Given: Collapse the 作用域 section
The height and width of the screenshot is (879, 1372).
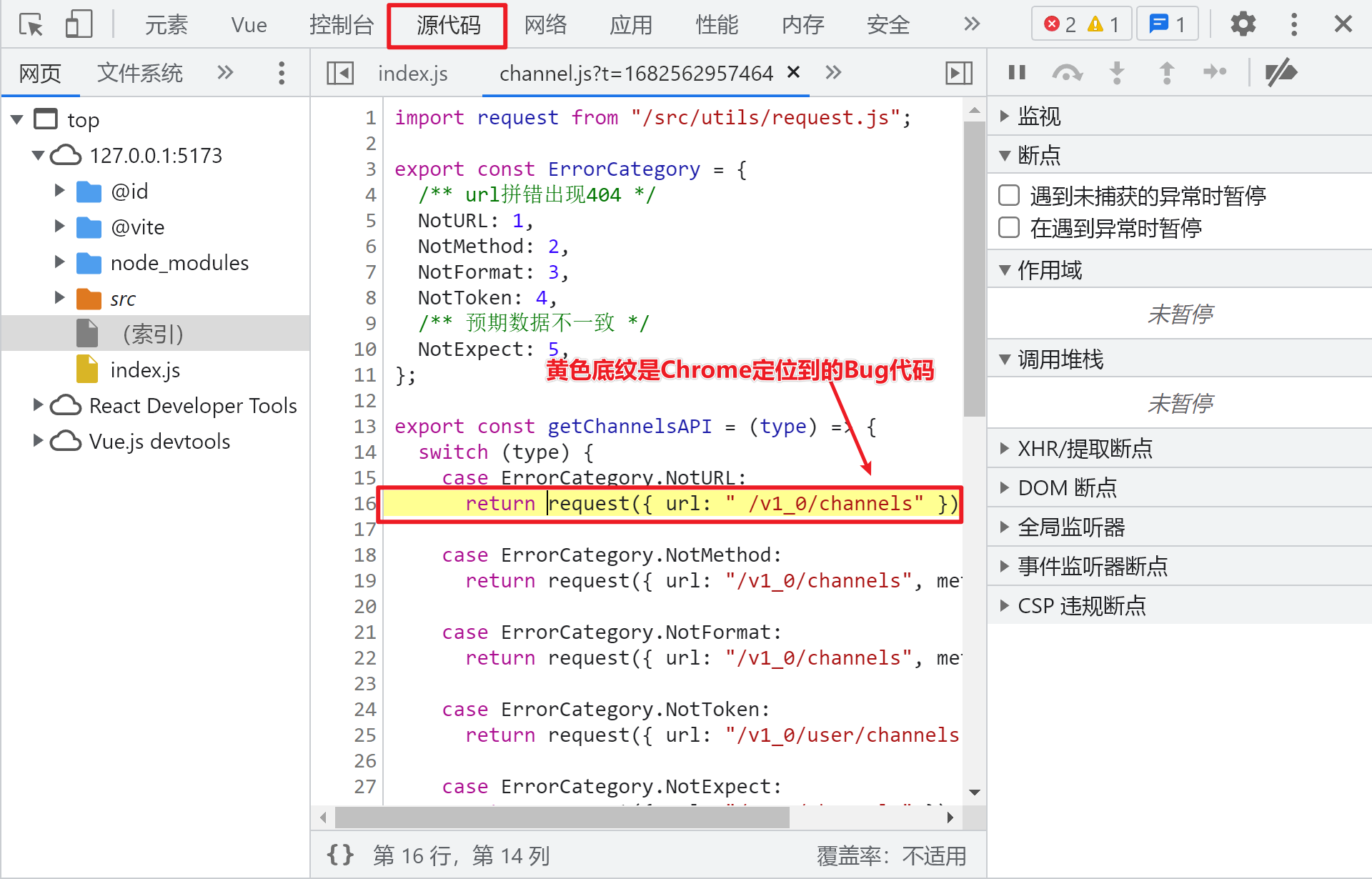Looking at the screenshot, I should click(x=1179, y=270).
